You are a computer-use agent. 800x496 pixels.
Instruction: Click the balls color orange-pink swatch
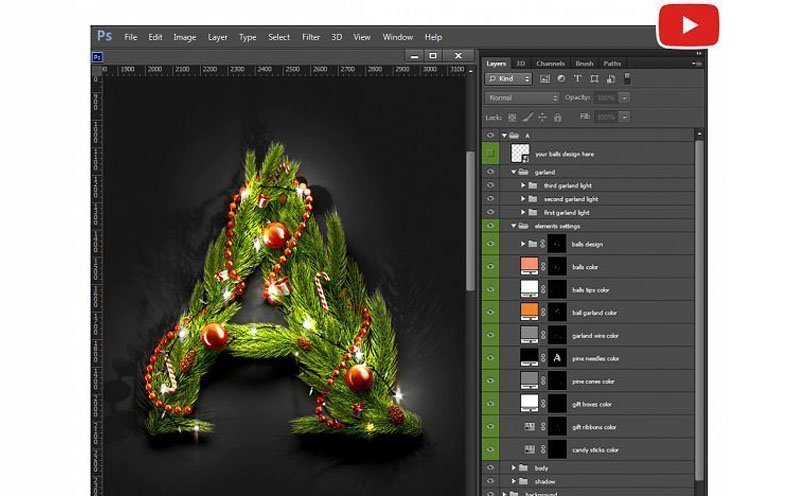529,266
